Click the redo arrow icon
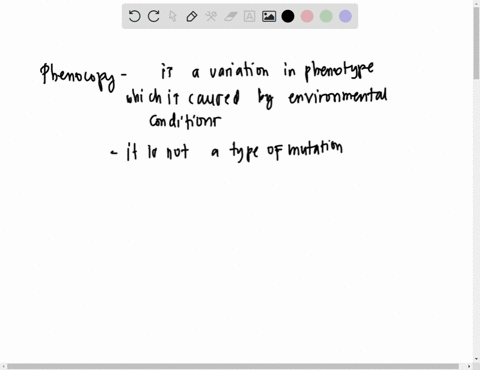 coord(154,16)
